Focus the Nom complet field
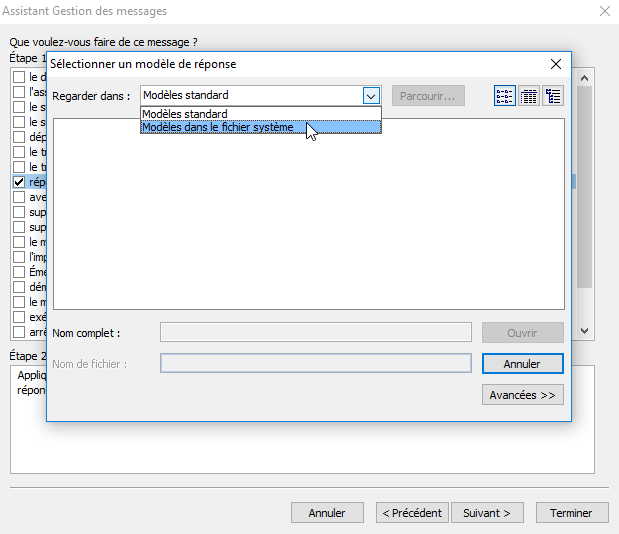Screen dimensions: 619x534 click(316, 332)
